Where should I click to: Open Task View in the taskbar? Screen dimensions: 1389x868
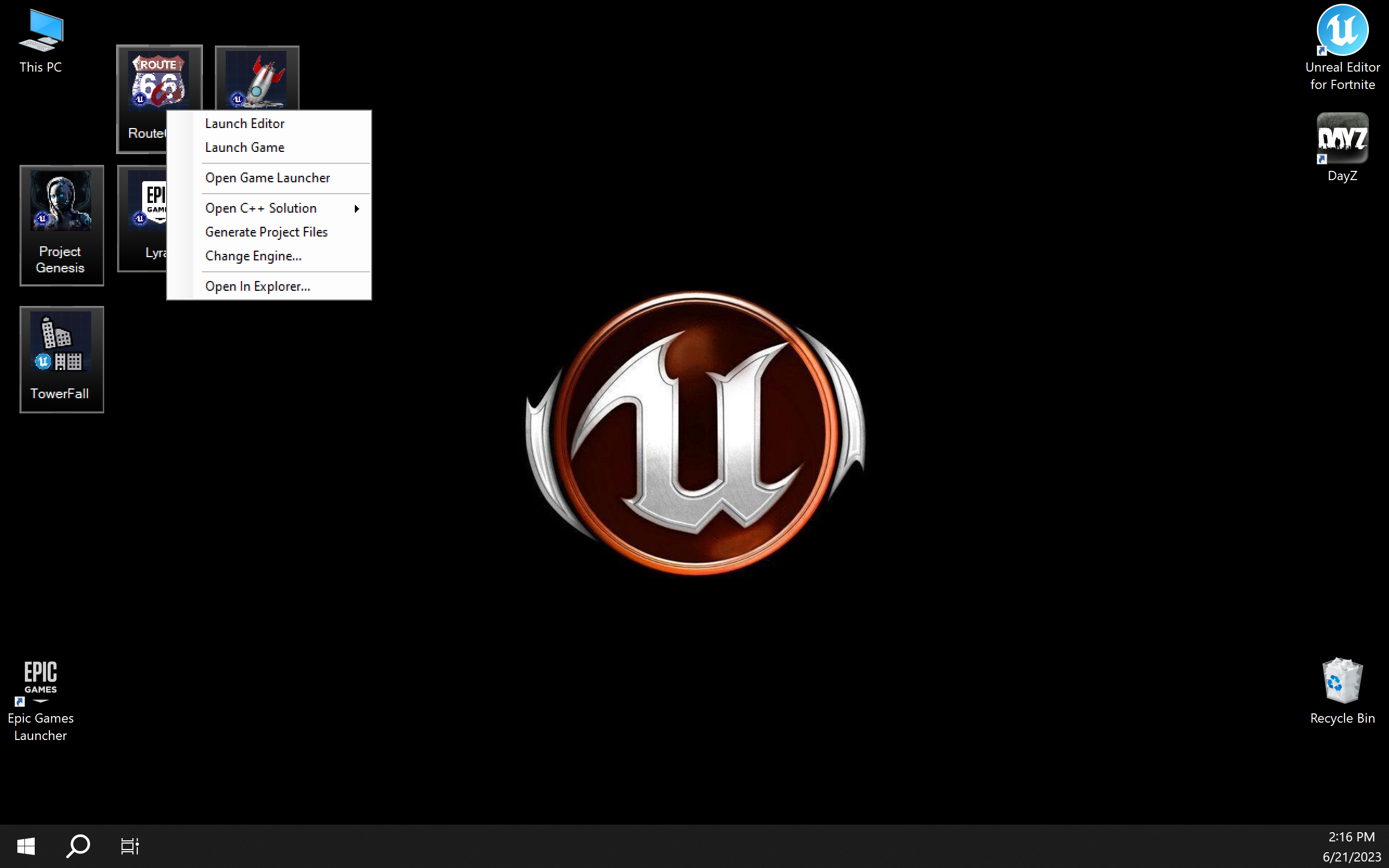click(130, 846)
